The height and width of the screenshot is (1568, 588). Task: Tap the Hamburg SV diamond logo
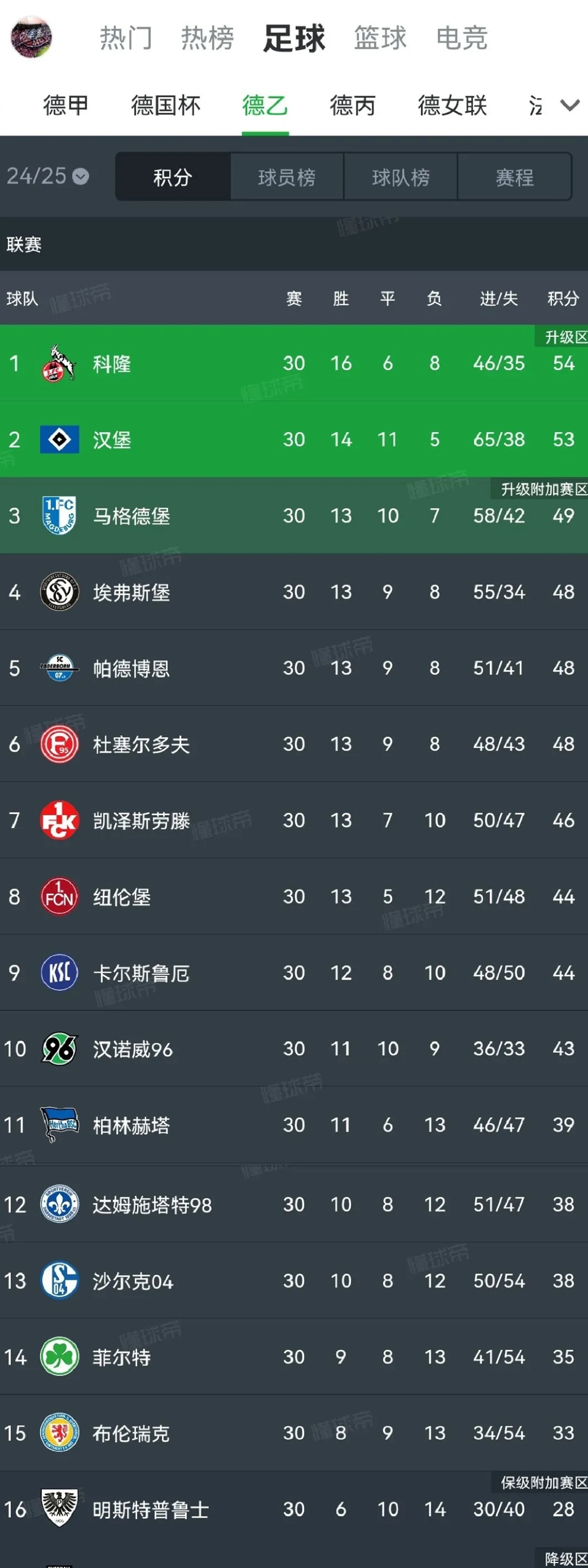click(x=59, y=439)
